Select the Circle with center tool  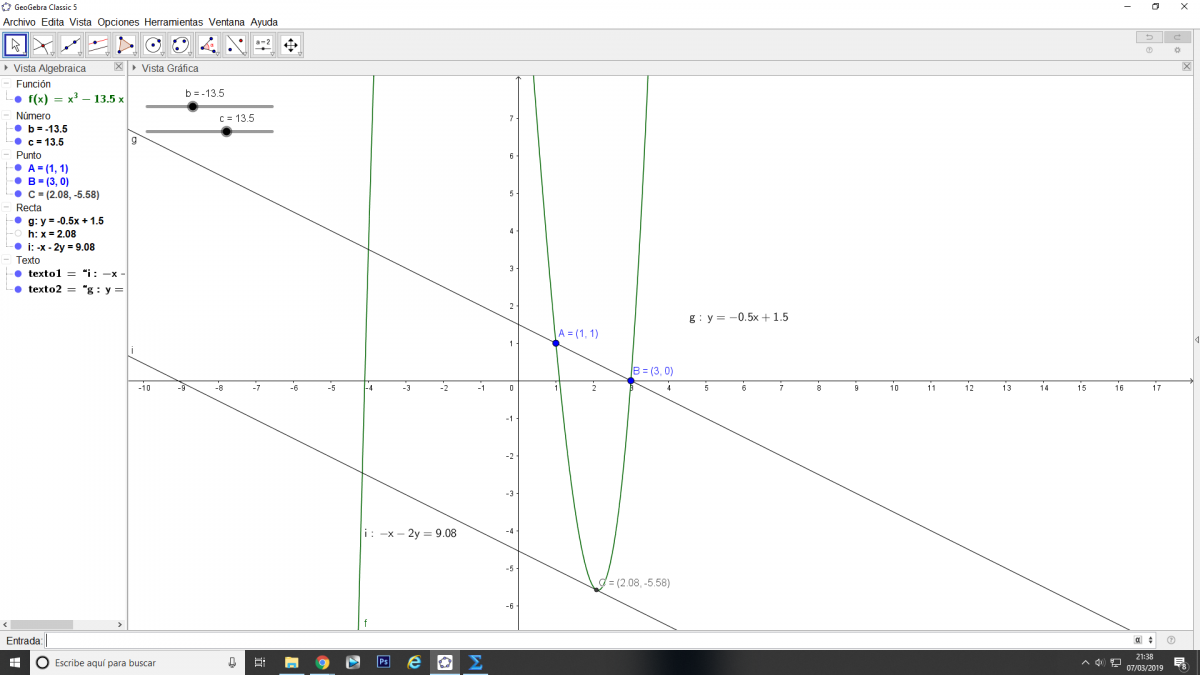click(x=153, y=45)
